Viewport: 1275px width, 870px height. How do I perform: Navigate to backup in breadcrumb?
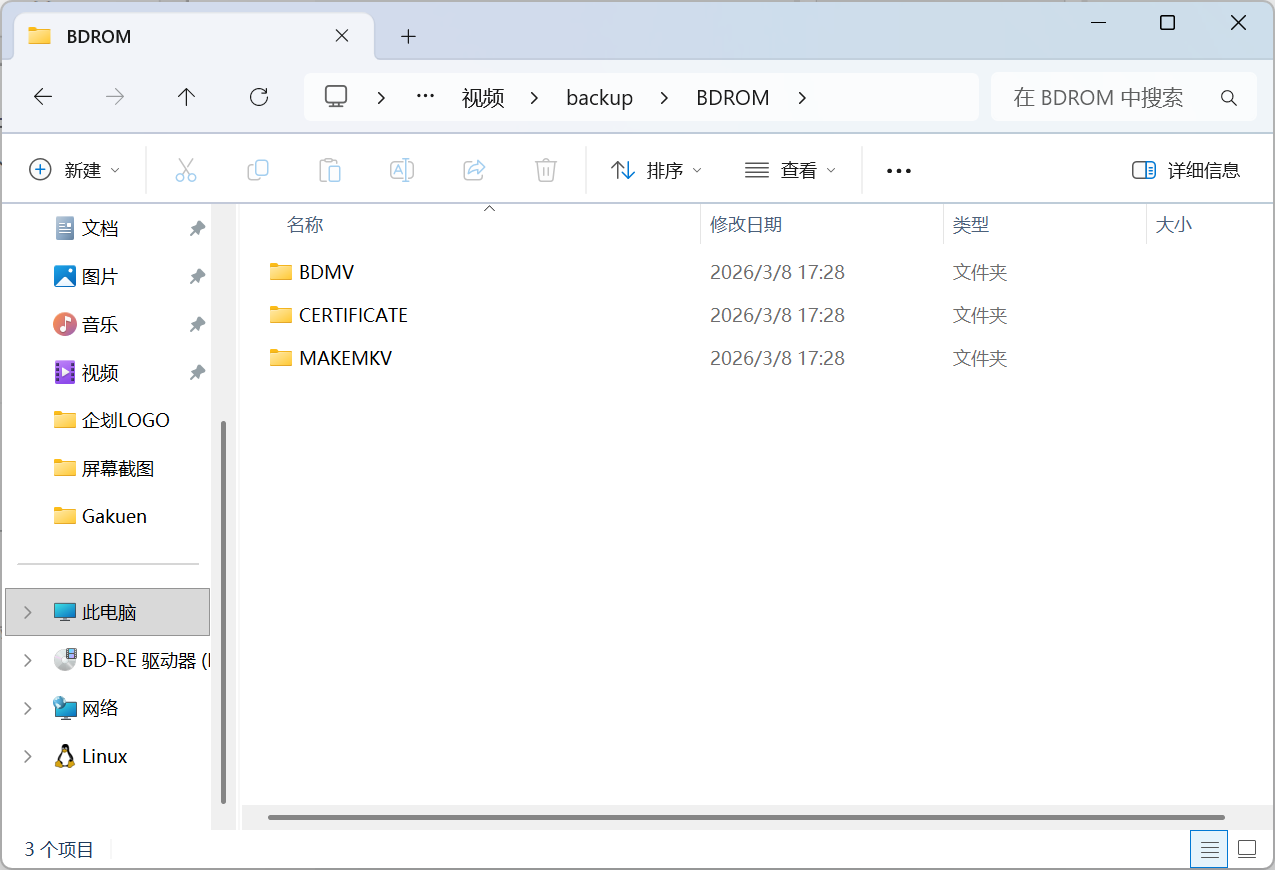pyautogui.click(x=599, y=97)
